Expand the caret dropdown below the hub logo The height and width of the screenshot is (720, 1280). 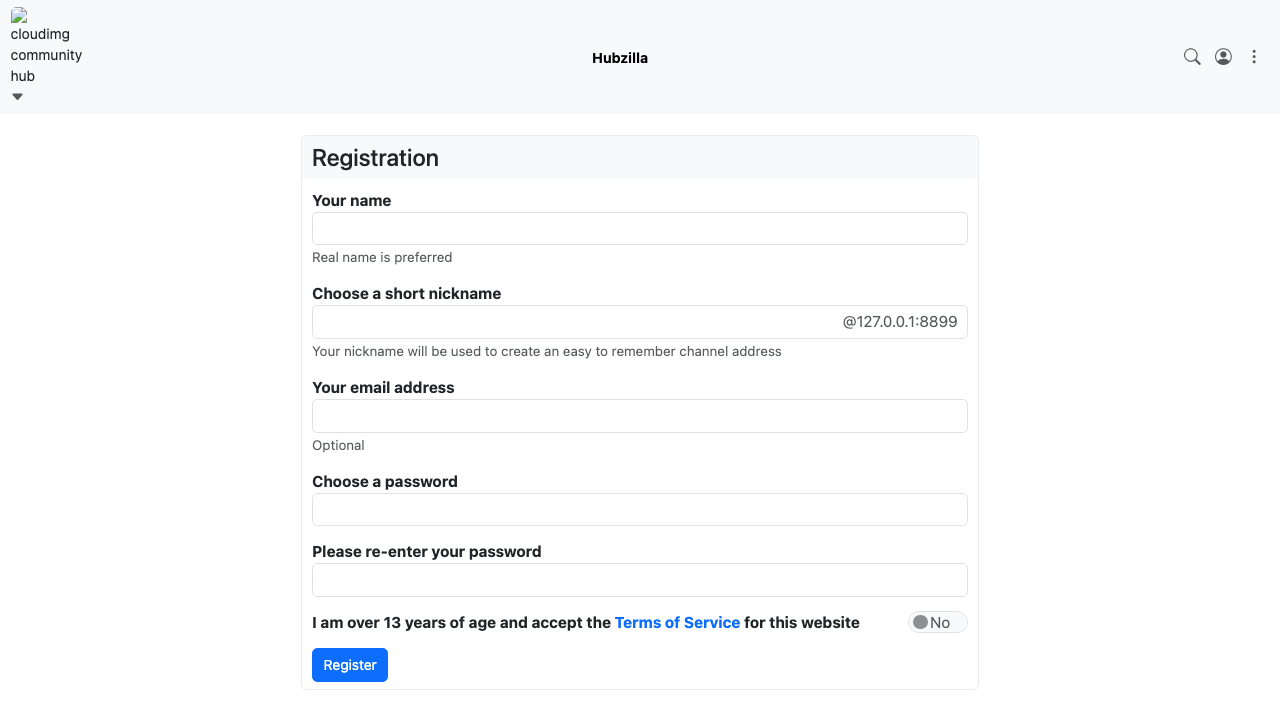click(x=17, y=97)
